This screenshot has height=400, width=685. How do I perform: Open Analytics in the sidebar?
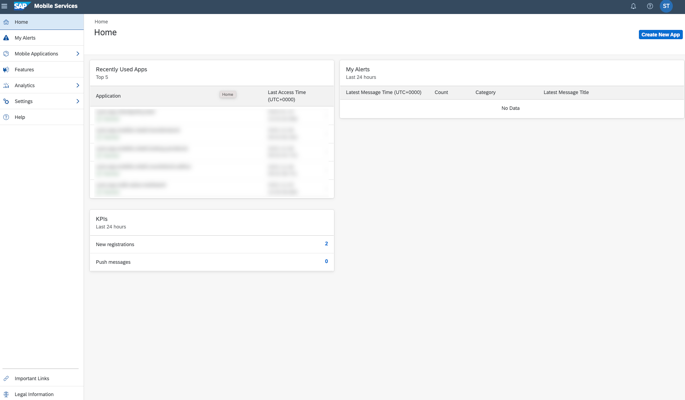[42, 86]
